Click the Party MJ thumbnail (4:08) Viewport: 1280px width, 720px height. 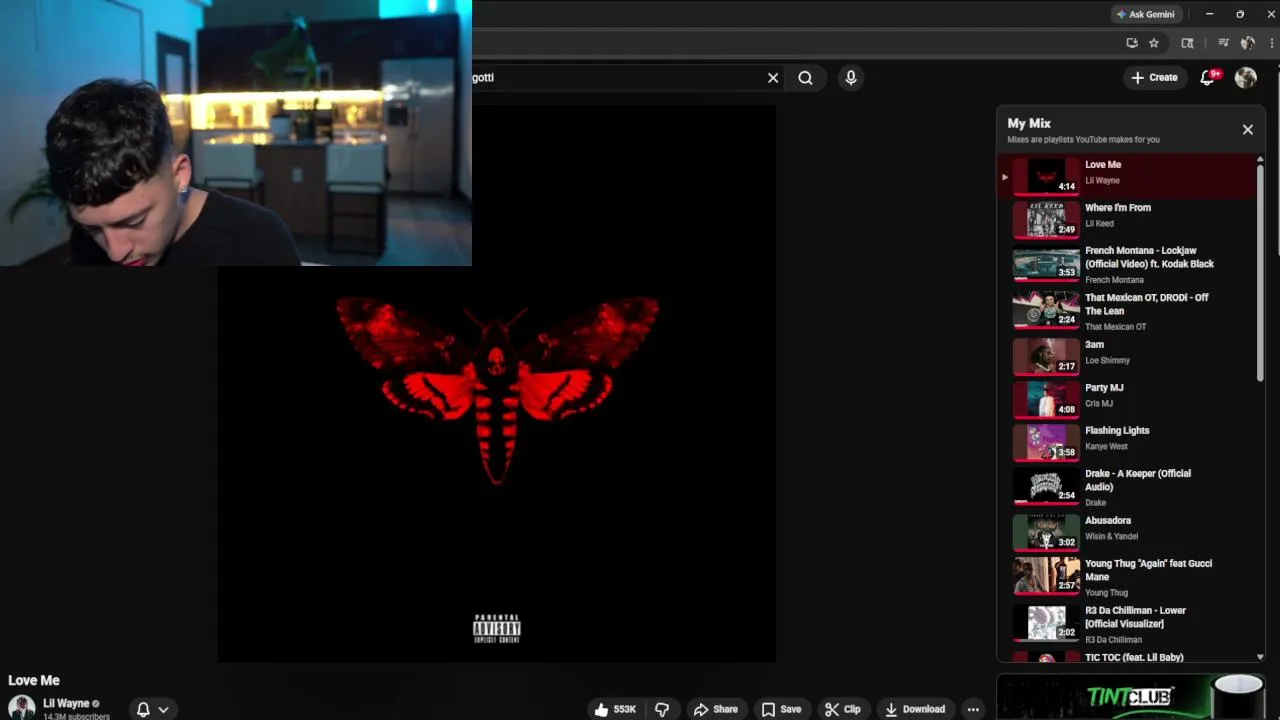tap(1046, 399)
